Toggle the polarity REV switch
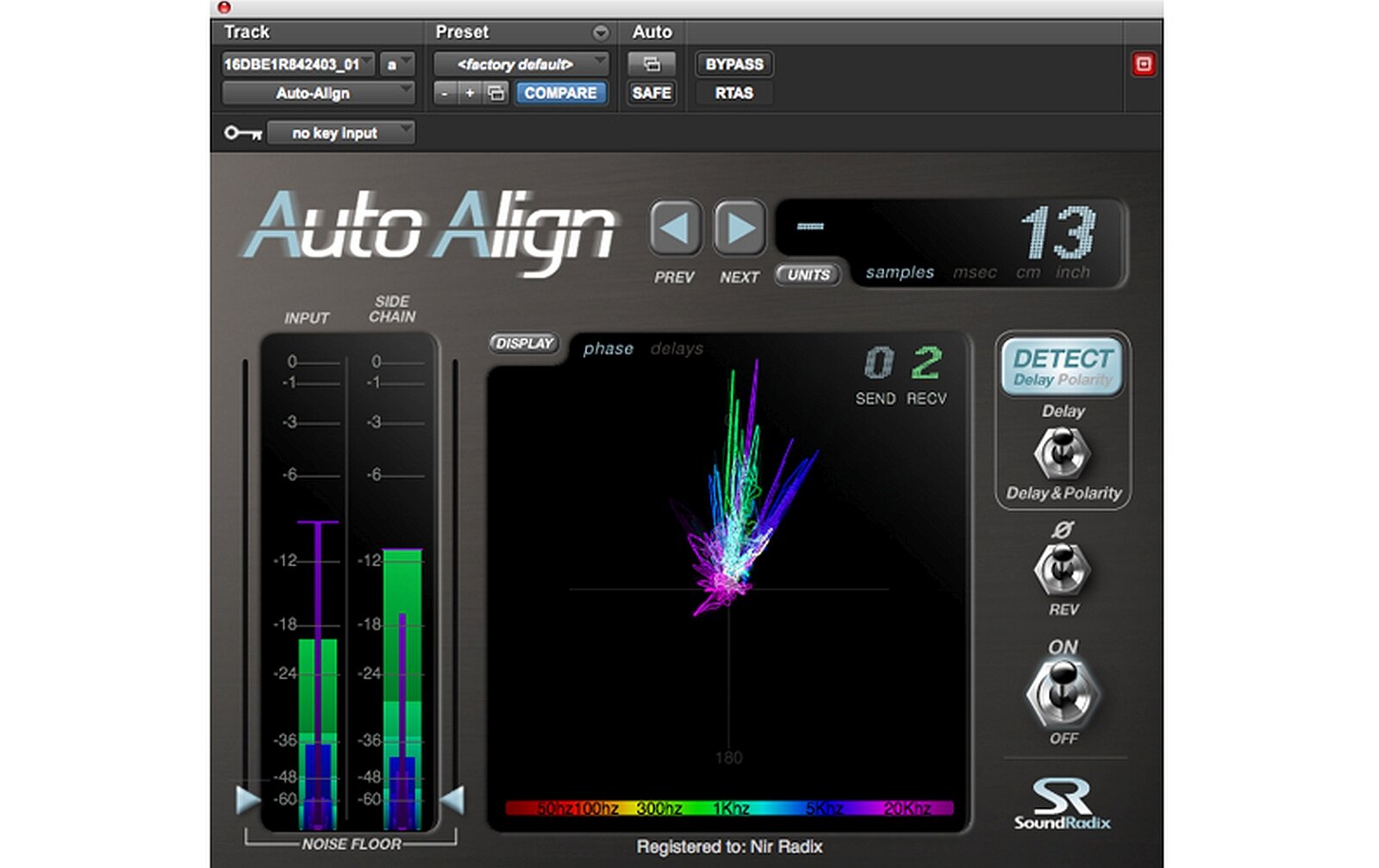 point(1063,569)
